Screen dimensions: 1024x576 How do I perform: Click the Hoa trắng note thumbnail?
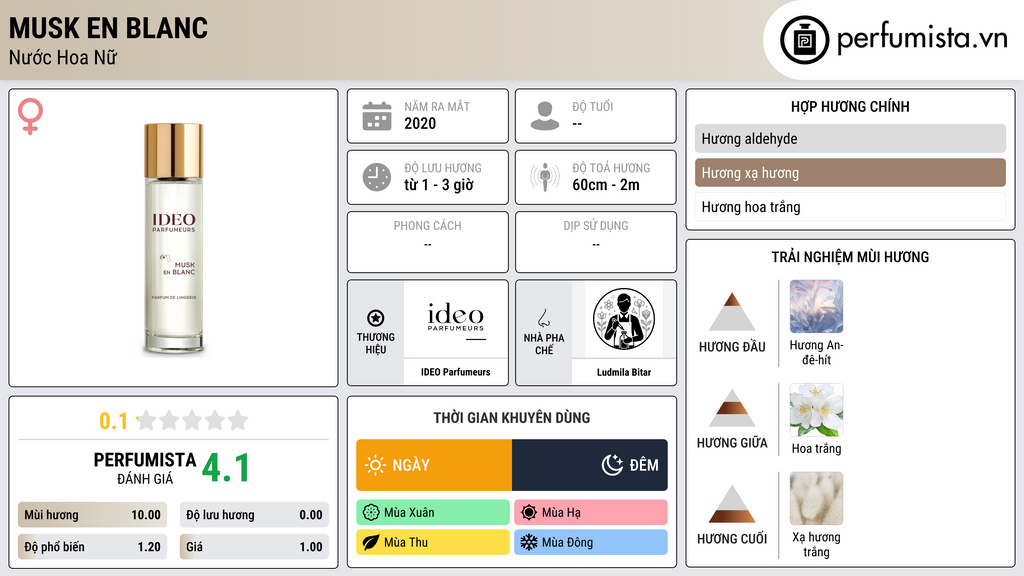816,410
